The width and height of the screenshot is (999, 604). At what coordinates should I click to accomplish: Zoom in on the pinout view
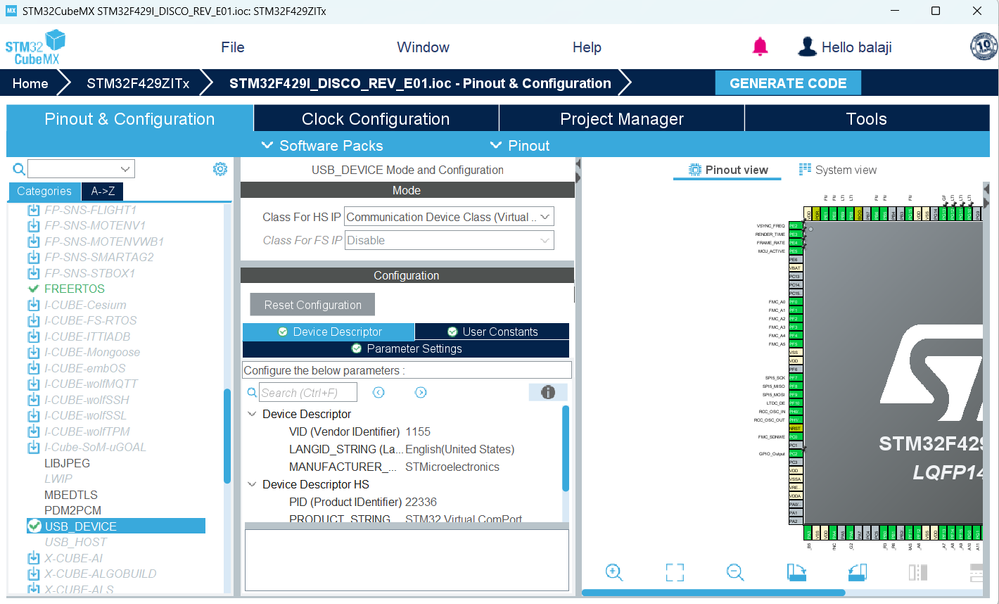pyautogui.click(x=614, y=572)
